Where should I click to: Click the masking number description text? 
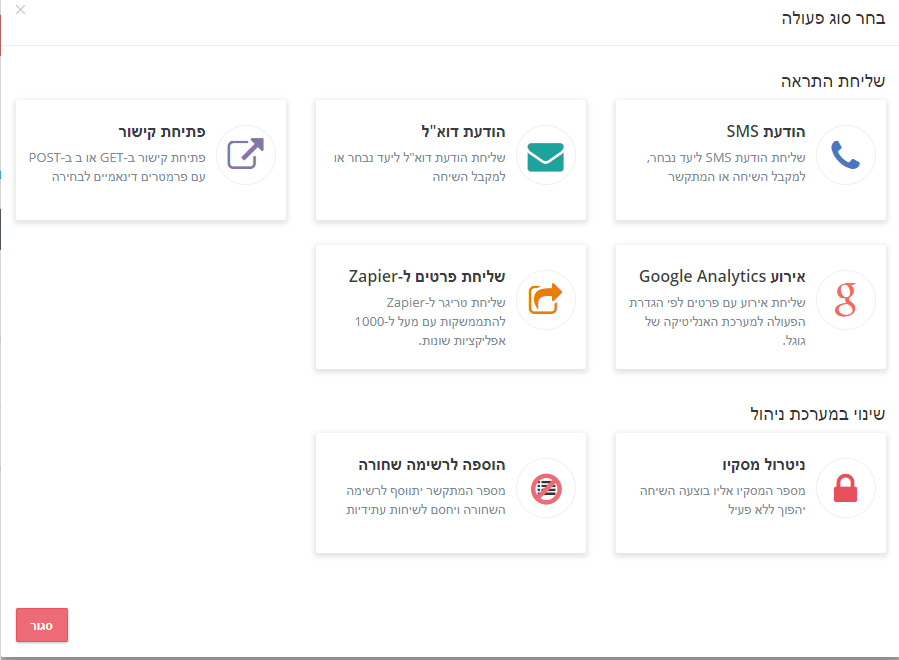pos(722,500)
